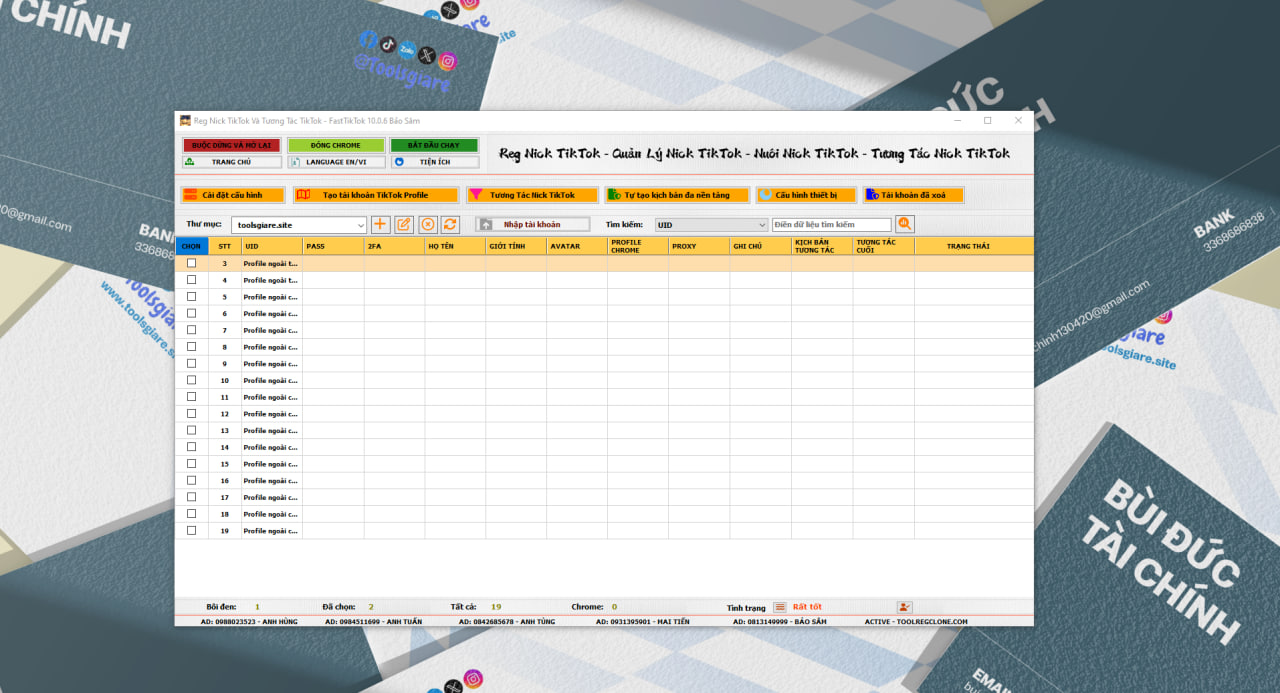Click the CHỌN column header

(x=192, y=246)
